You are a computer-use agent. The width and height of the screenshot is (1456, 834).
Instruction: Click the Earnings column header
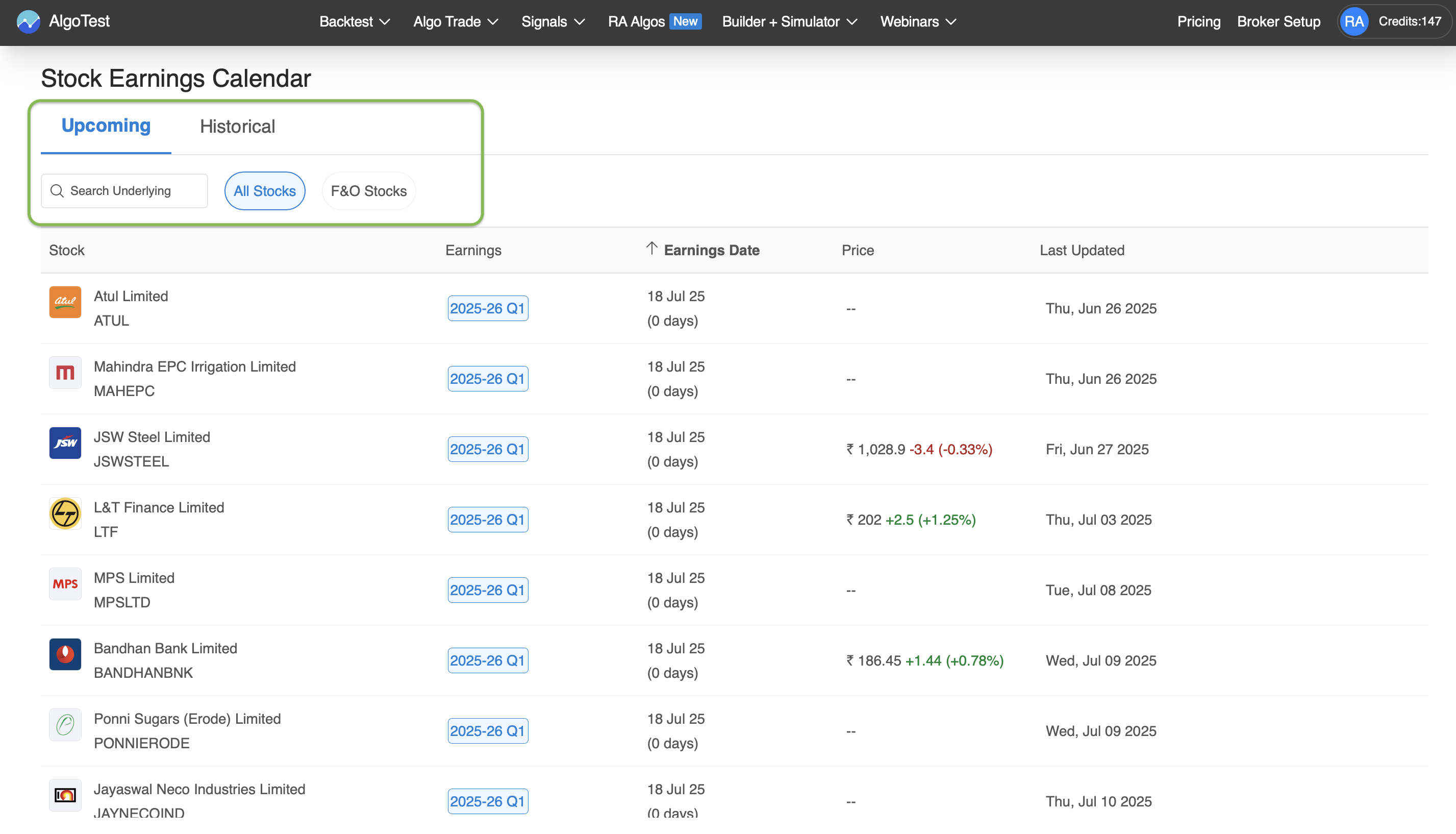point(473,250)
